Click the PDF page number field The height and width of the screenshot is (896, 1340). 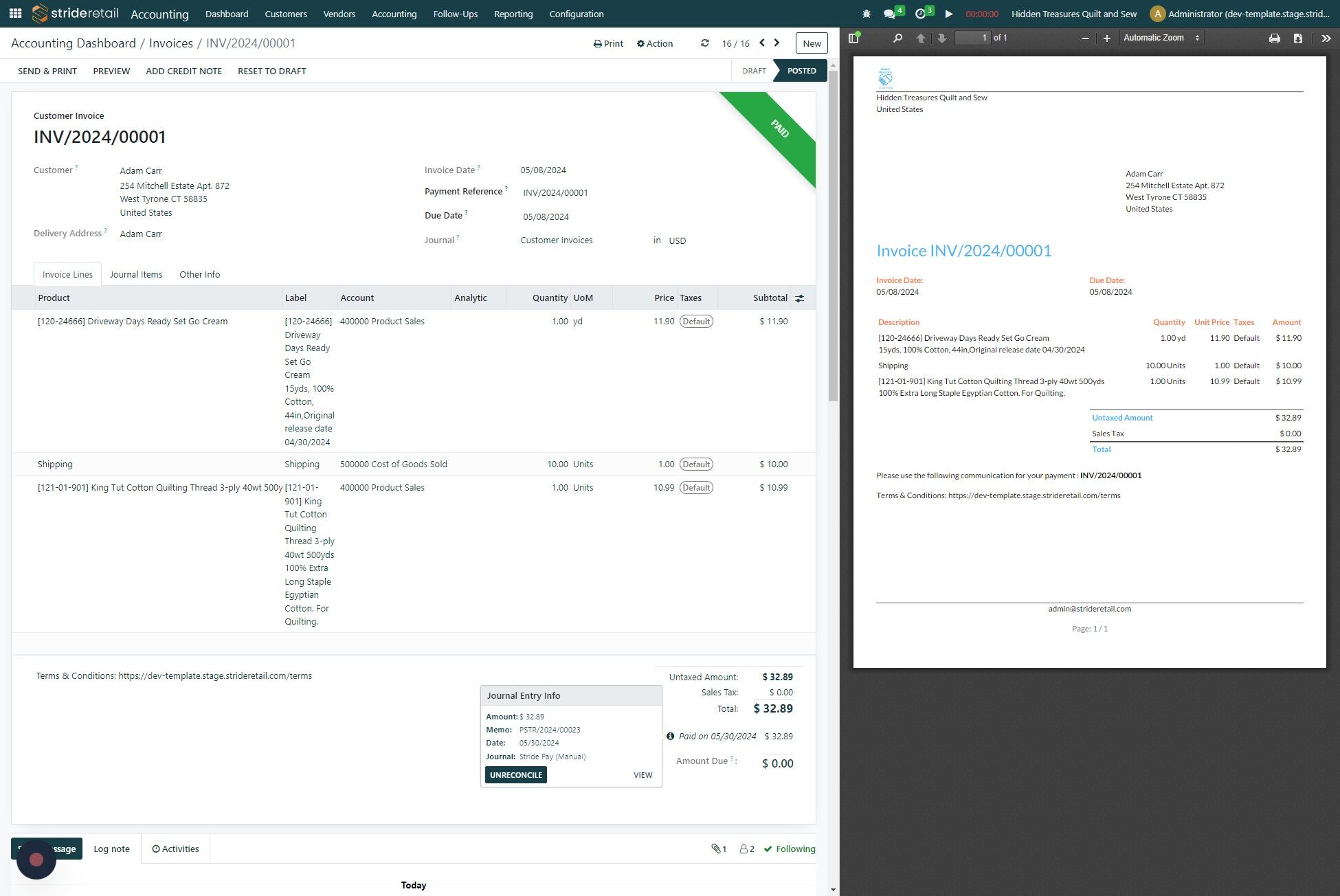point(973,38)
